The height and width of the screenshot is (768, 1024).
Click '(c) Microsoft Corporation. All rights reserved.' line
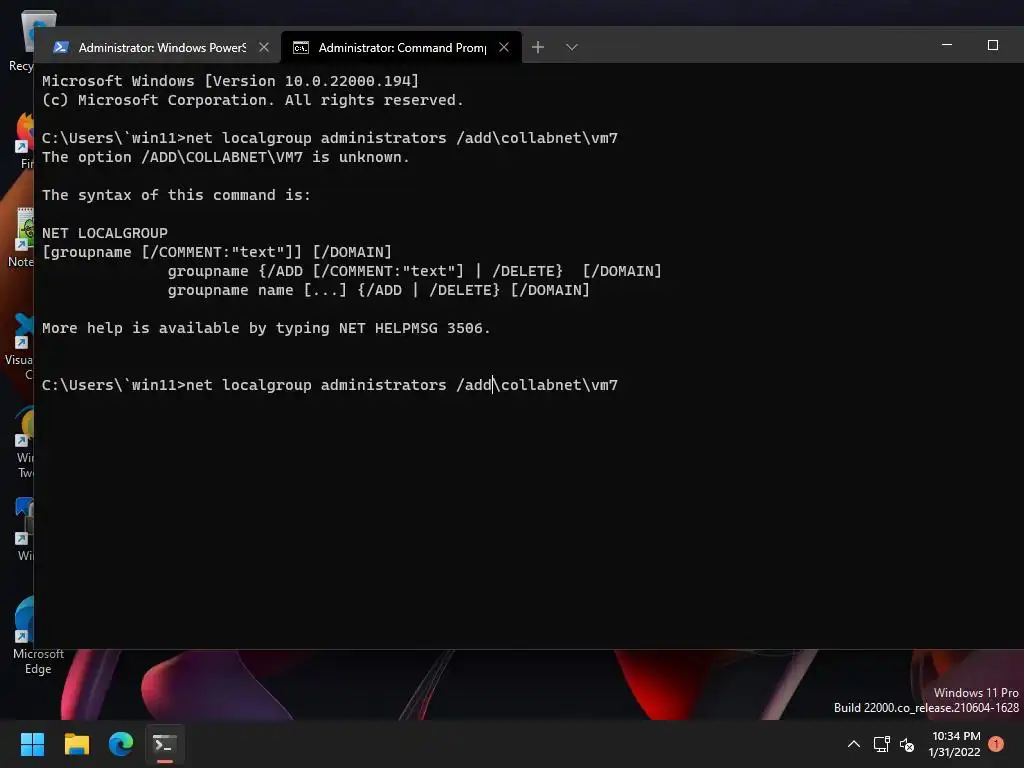click(x=253, y=100)
